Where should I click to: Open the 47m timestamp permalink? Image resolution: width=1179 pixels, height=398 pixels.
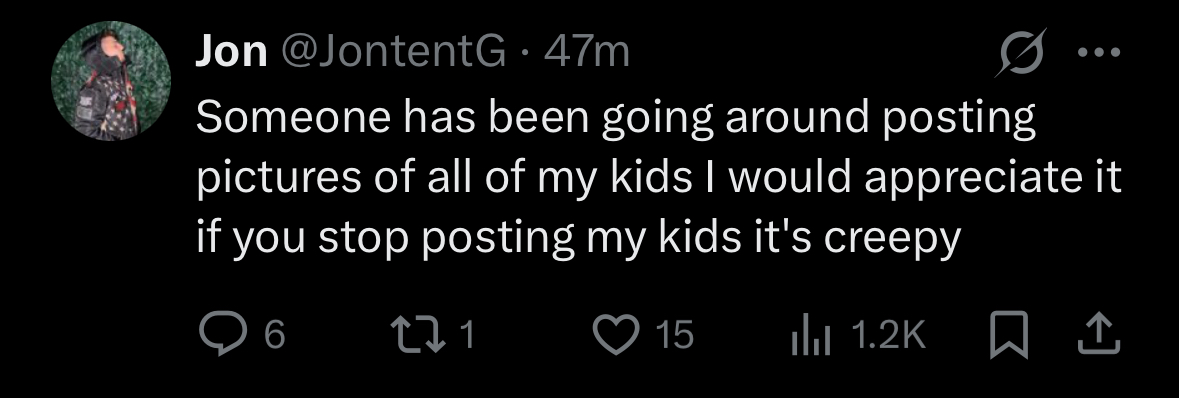[587, 52]
